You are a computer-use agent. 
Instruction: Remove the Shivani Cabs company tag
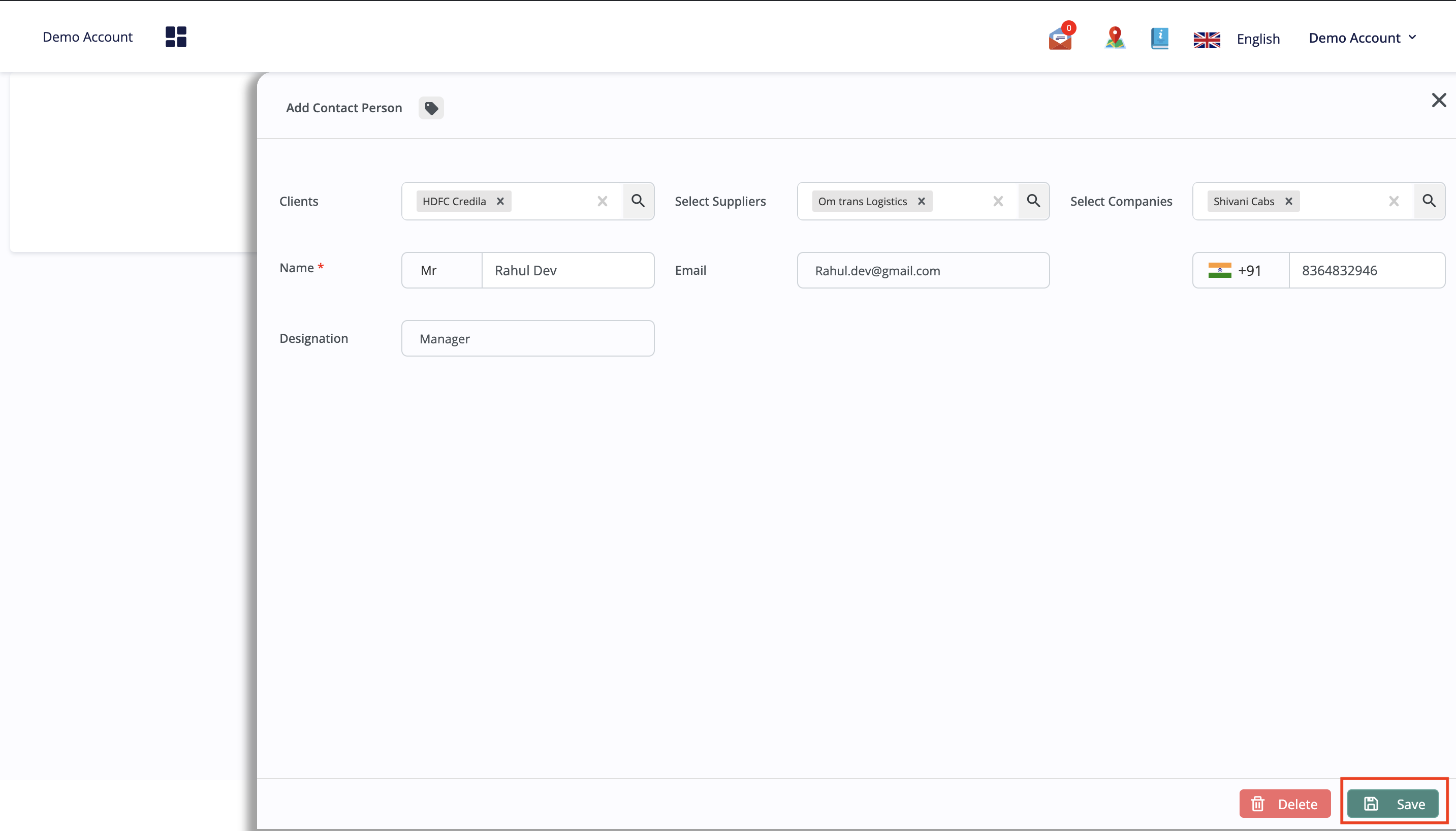tap(1288, 202)
